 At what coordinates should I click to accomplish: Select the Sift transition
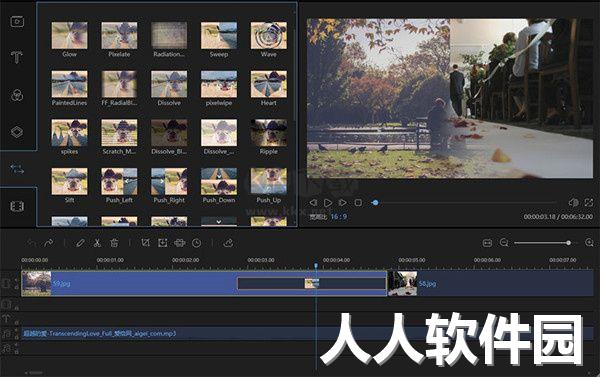point(69,181)
